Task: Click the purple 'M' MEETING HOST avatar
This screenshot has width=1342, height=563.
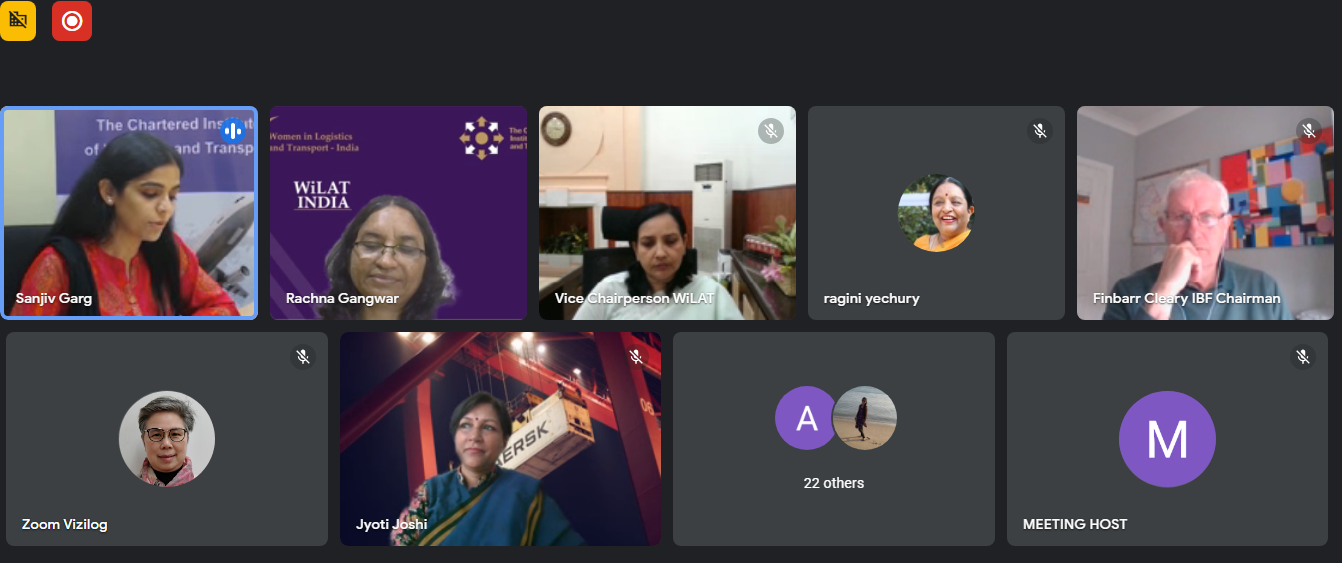Action: 1167,439
